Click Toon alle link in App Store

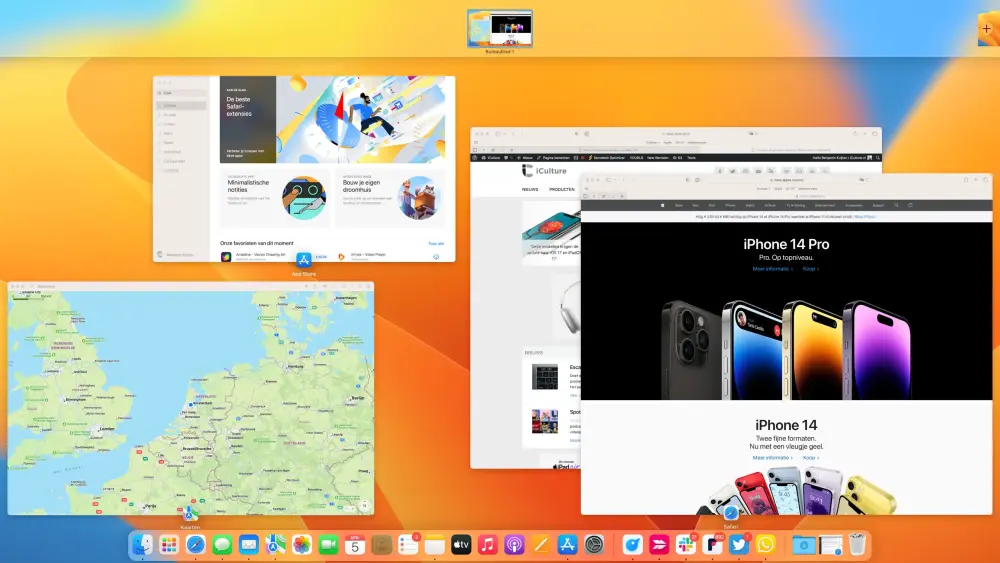pos(436,244)
